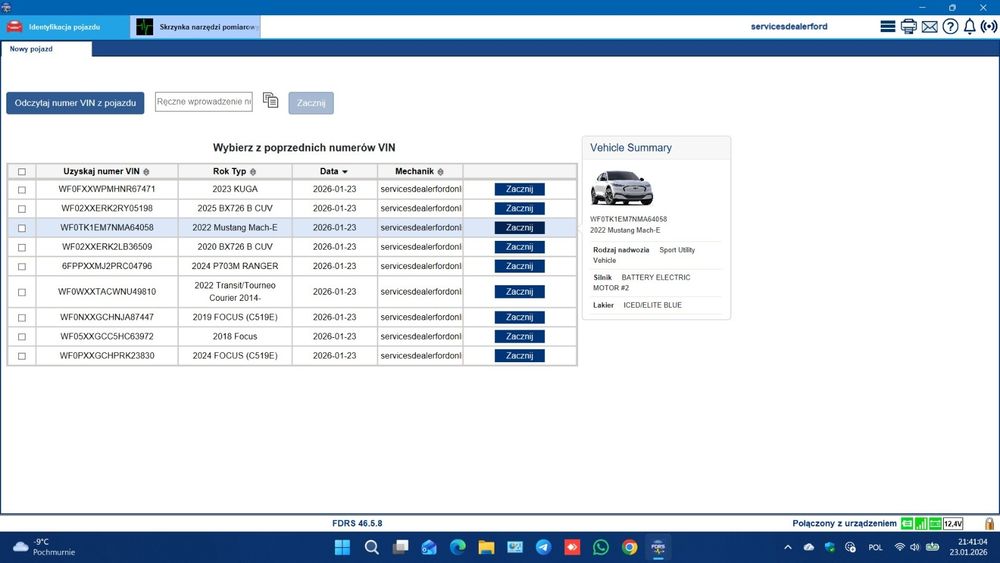
Task: Open the taskbar clock showing 21:41:04
Action: 969,547
